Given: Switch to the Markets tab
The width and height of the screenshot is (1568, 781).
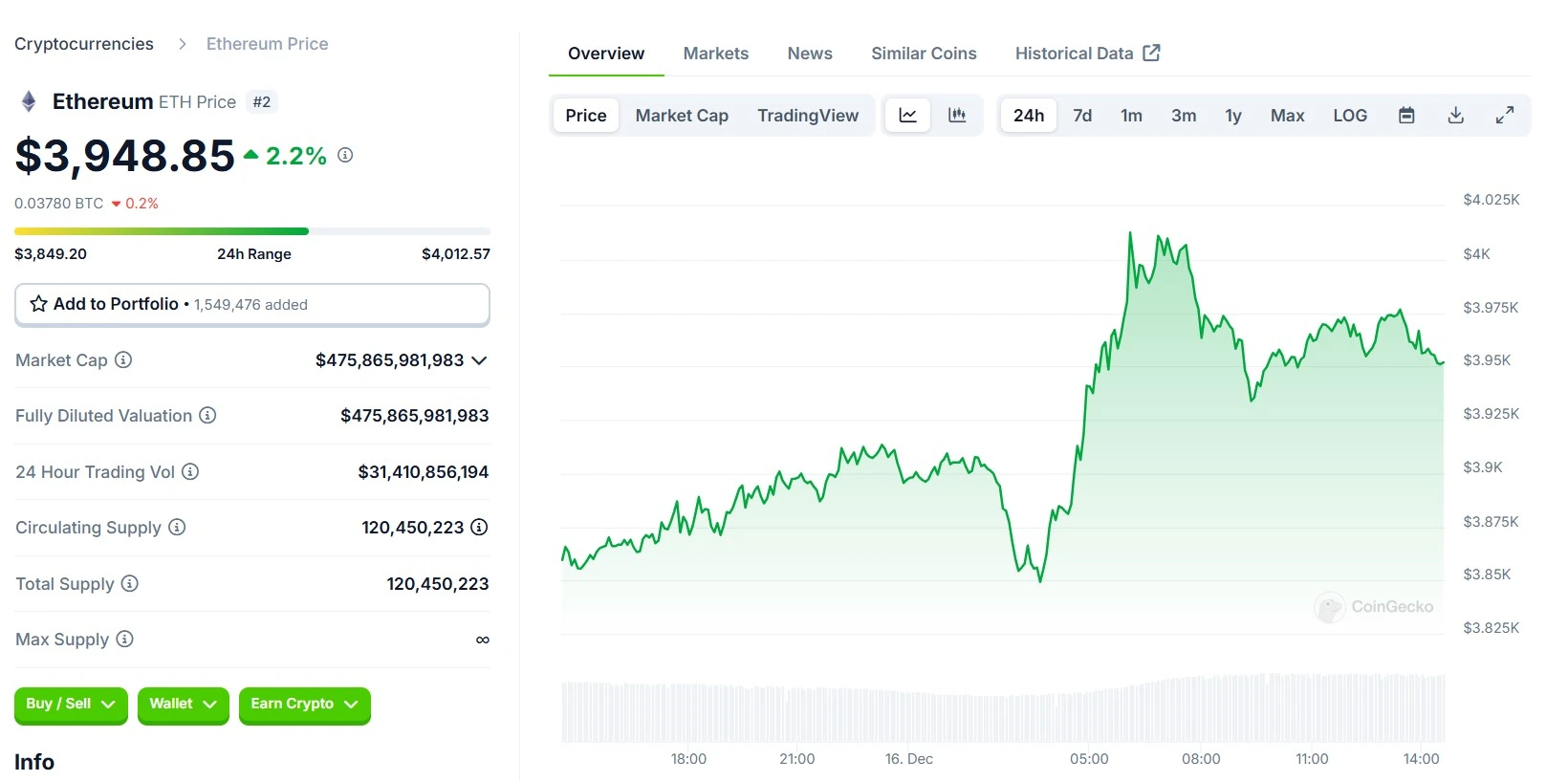Looking at the screenshot, I should [715, 54].
